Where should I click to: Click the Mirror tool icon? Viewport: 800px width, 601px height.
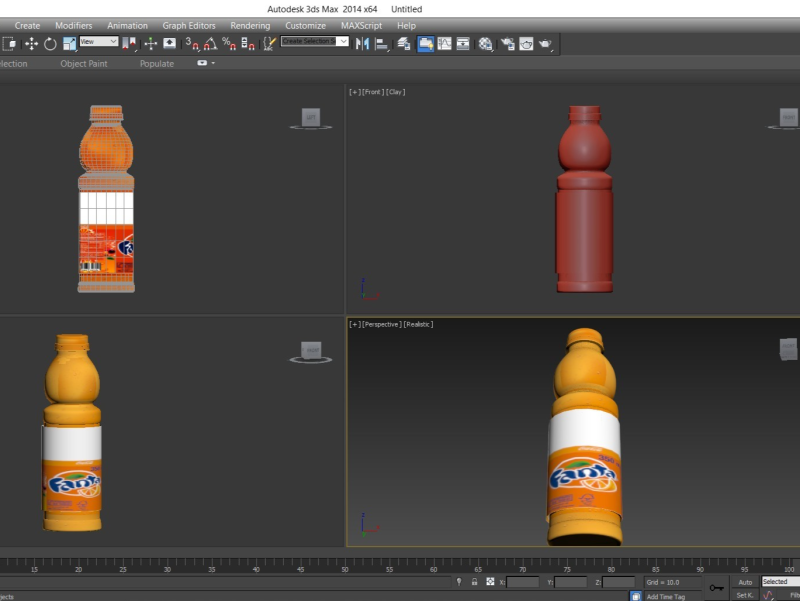[x=362, y=43]
